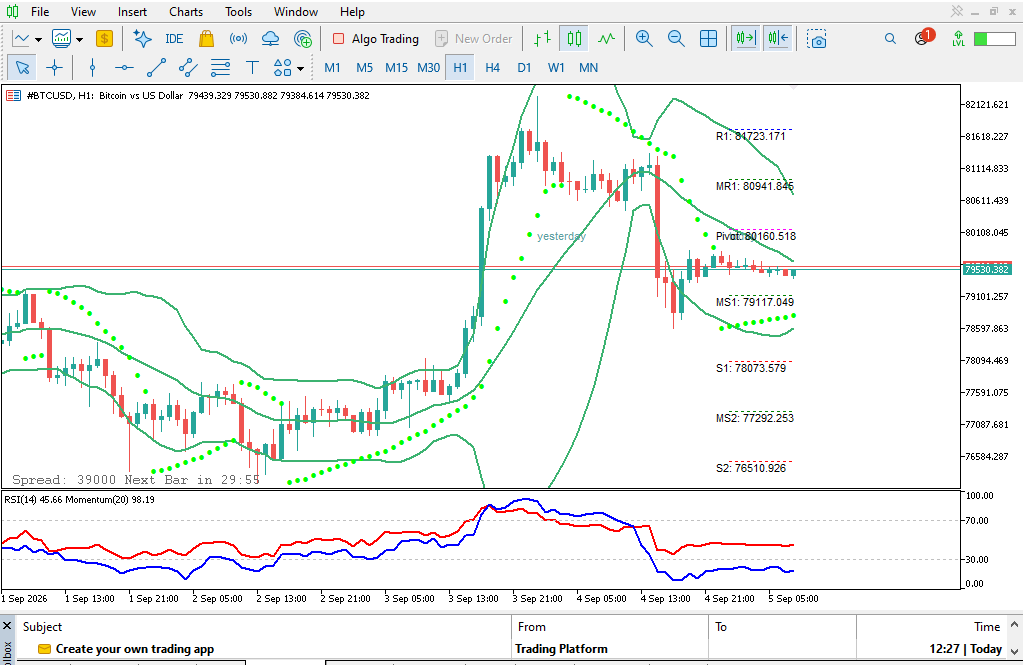Insert a text label
The height and width of the screenshot is (665, 1025).
point(252,67)
